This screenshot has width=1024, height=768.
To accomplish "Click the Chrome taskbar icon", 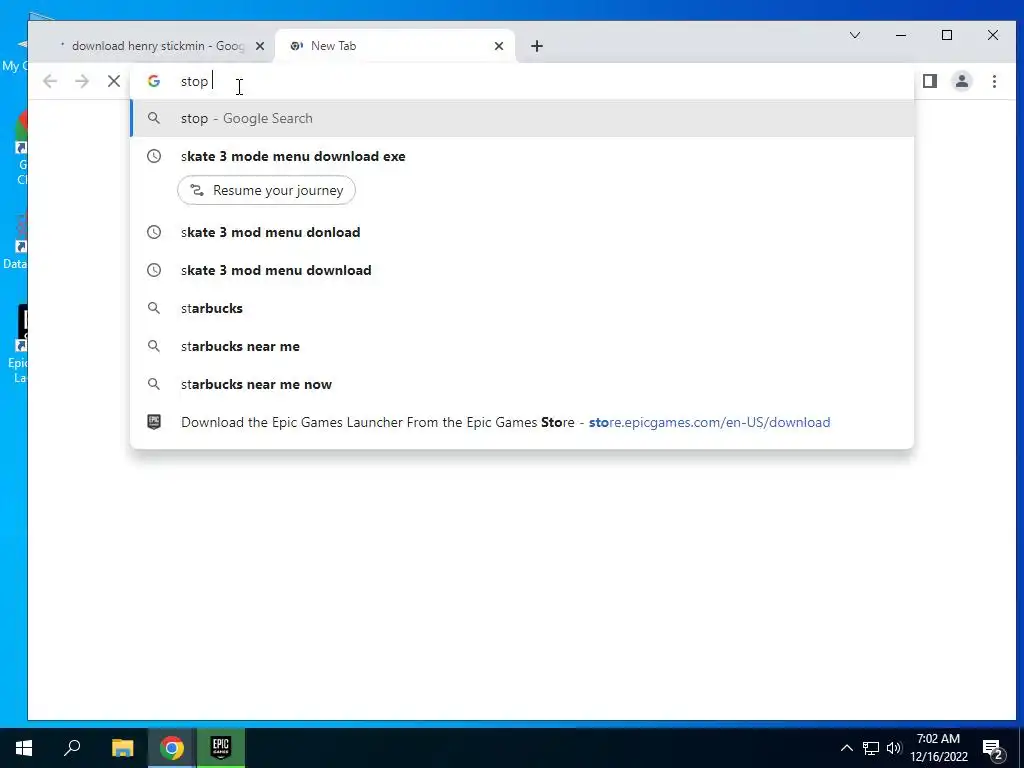I will coord(172,748).
